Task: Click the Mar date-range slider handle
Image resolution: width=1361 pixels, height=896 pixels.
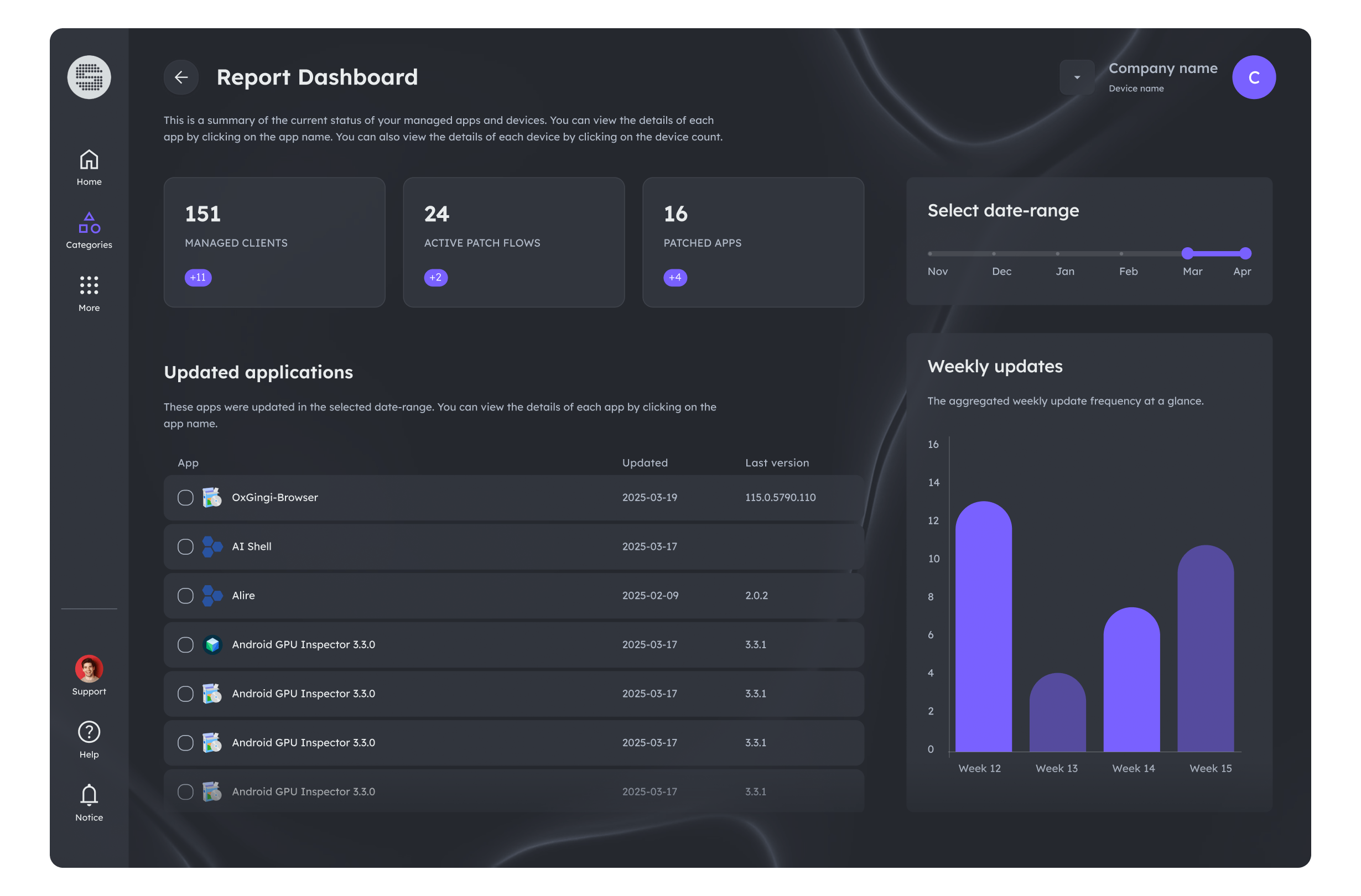Action: pyautogui.click(x=1187, y=253)
